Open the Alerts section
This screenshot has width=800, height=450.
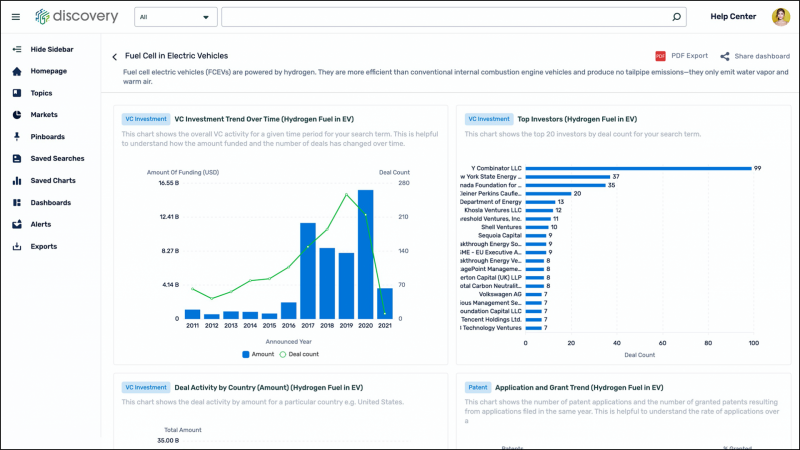click(41, 224)
